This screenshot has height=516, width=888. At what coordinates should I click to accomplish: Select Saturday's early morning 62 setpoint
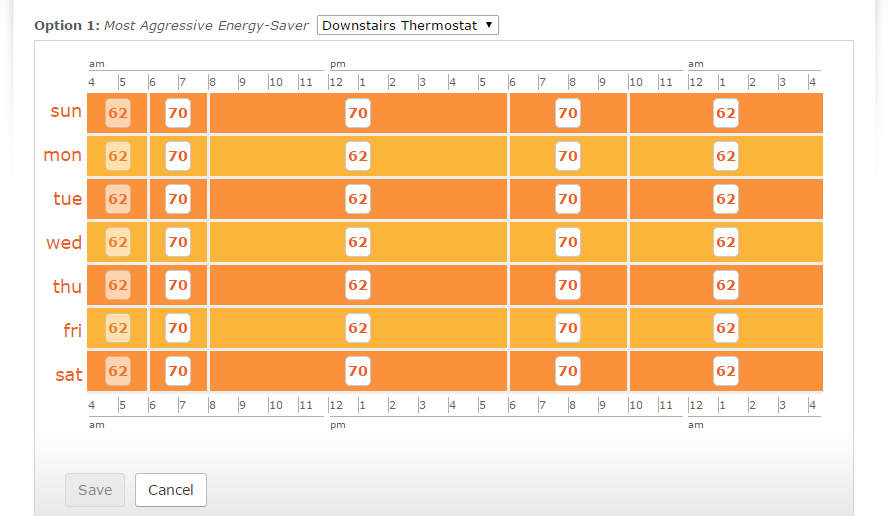pyautogui.click(x=118, y=371)
